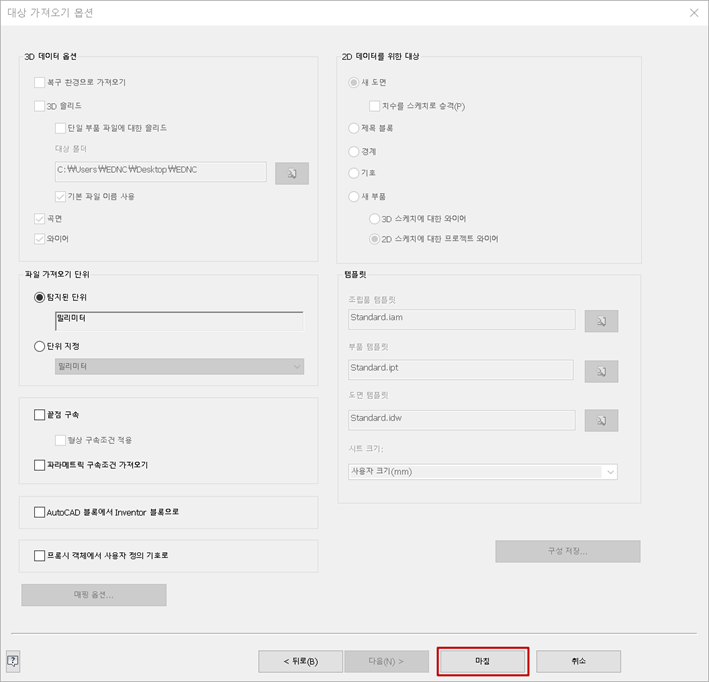The height and width of the screenshot is (682, 709).
Task: Enable the 끝점 구속 checkbox
Action: coord(39,415)
